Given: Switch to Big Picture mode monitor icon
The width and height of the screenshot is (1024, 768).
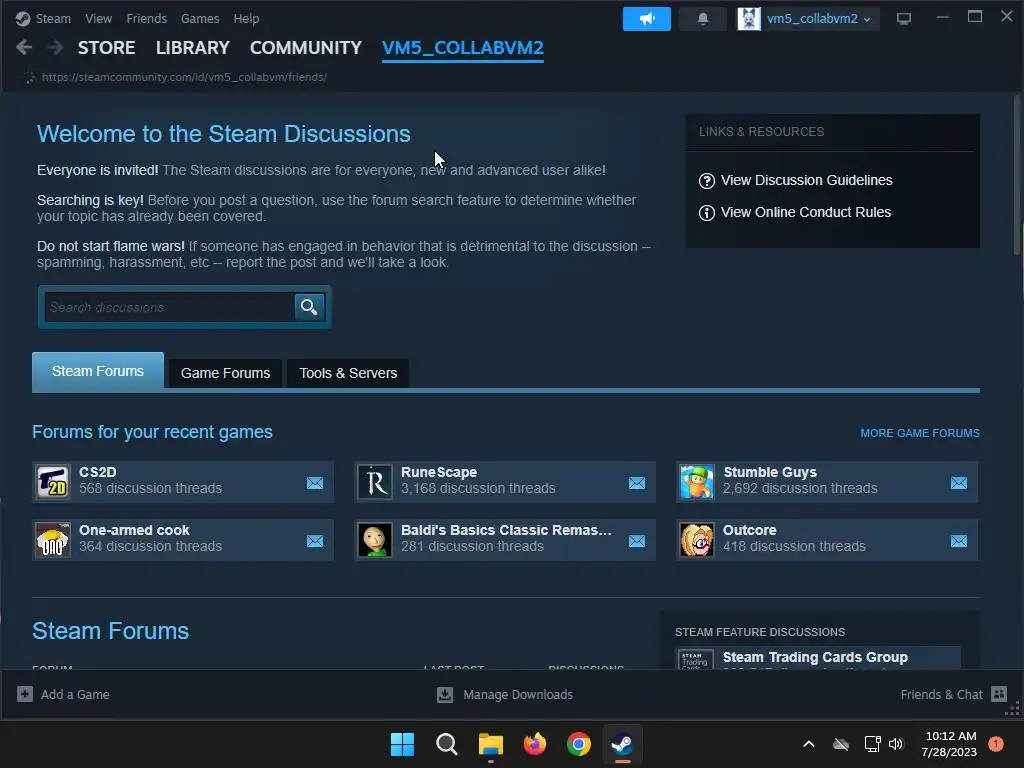Looking at the screenshot, I should [904, 19].
